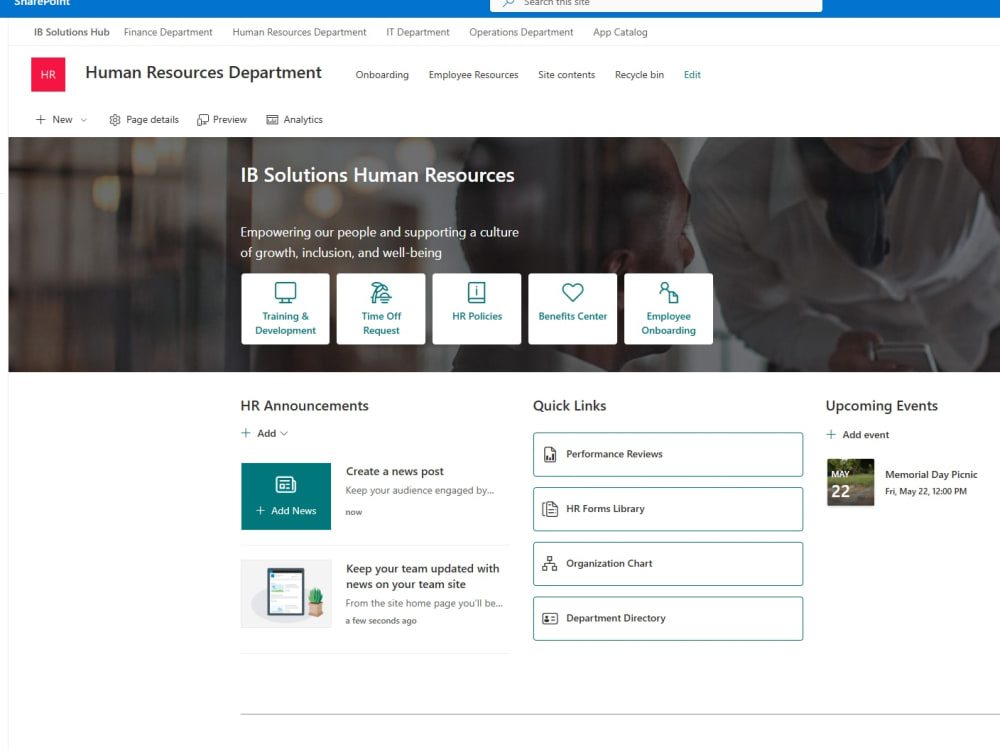Viewport: 1000px width, 750px height.
Task: Go to IB Solutions Hub in hub nav
Action: pyautogui.click(x=71, y=32)
